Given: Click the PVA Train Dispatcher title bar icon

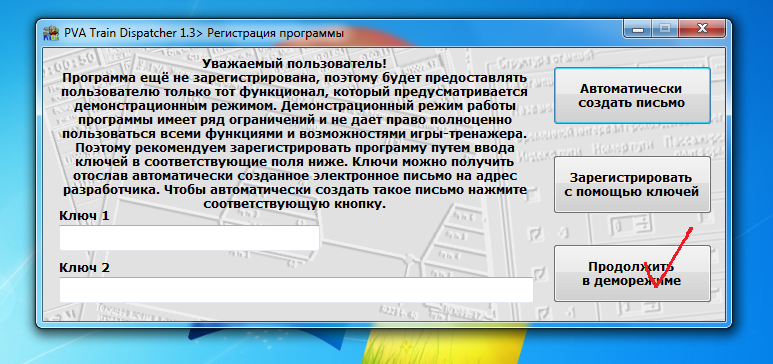Looking at the screenshot, I should click(50, 34).
